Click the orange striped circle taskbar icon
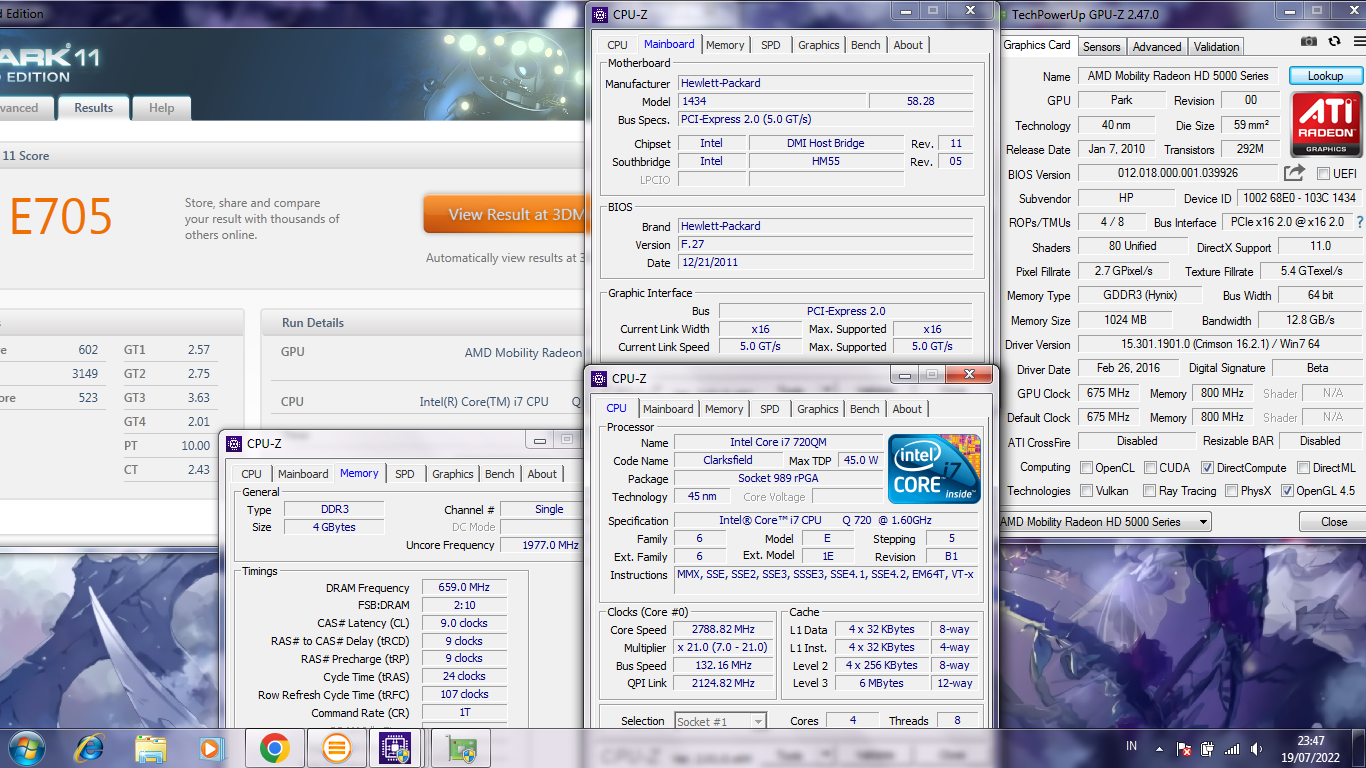This screenshot has width=1366, height=768. [x=337, y=748]
